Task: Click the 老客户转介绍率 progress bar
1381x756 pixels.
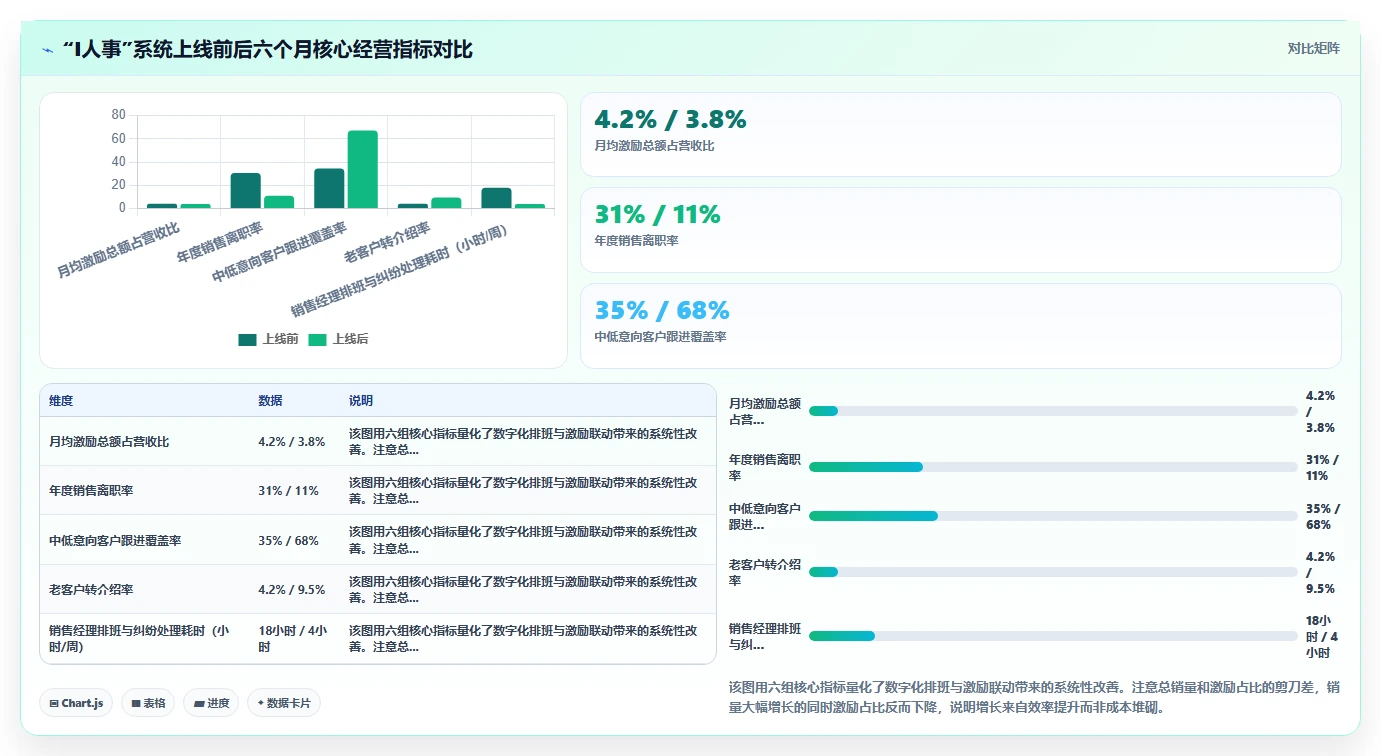Action: coord(1053,572)
